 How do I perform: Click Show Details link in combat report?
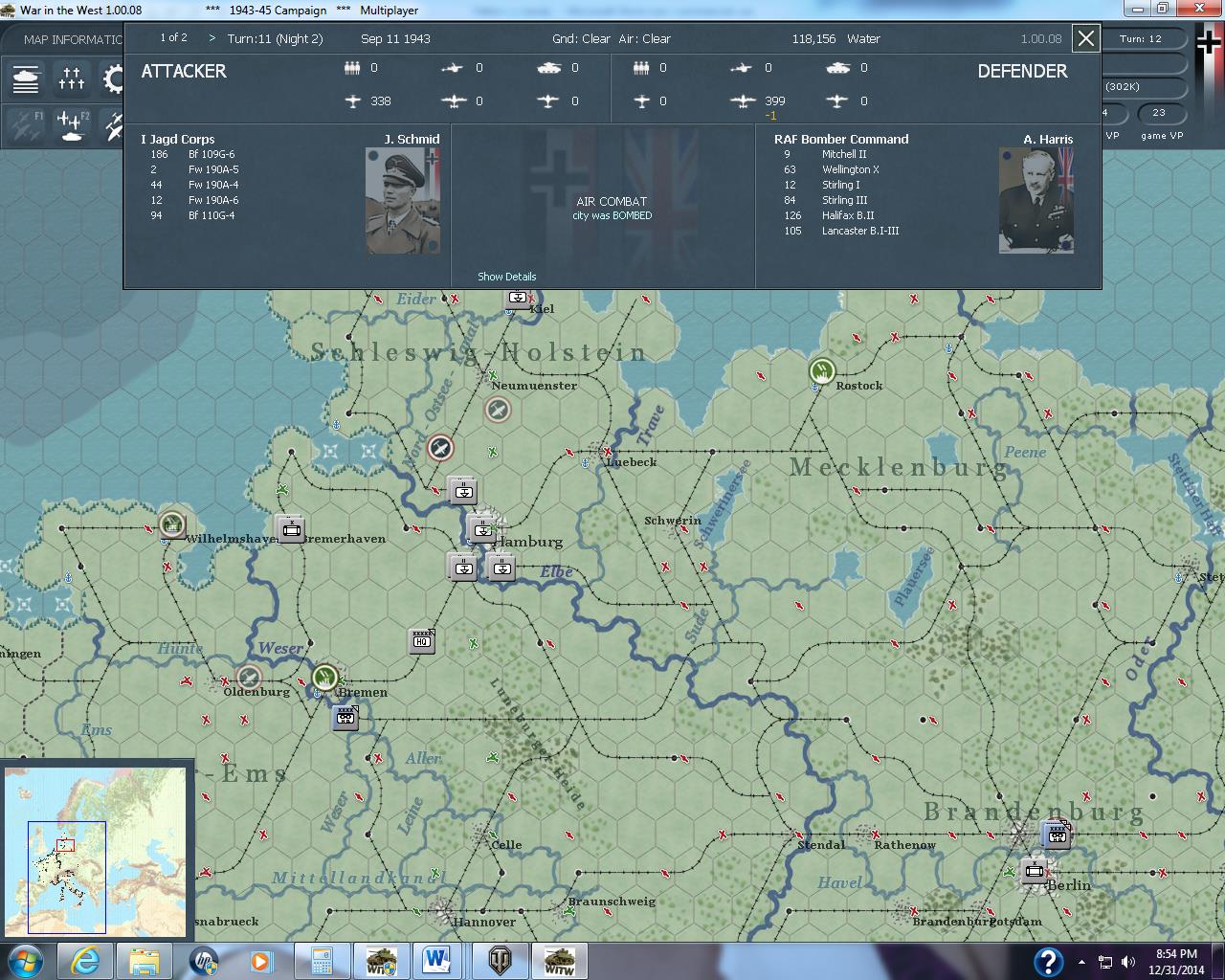click(x=506, y=277)
